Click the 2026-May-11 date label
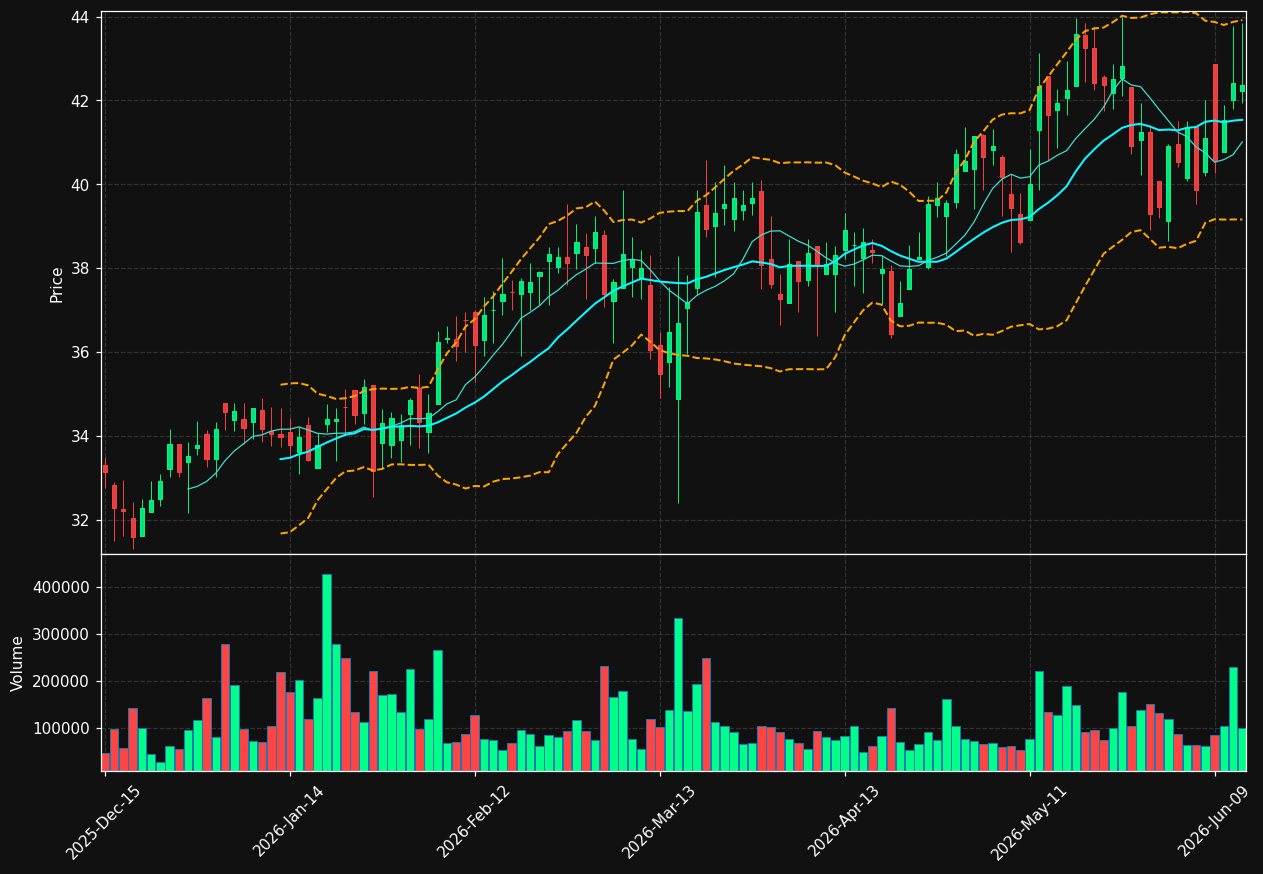Screen dimensions: 1263x874 click(x=1029, y=822)
